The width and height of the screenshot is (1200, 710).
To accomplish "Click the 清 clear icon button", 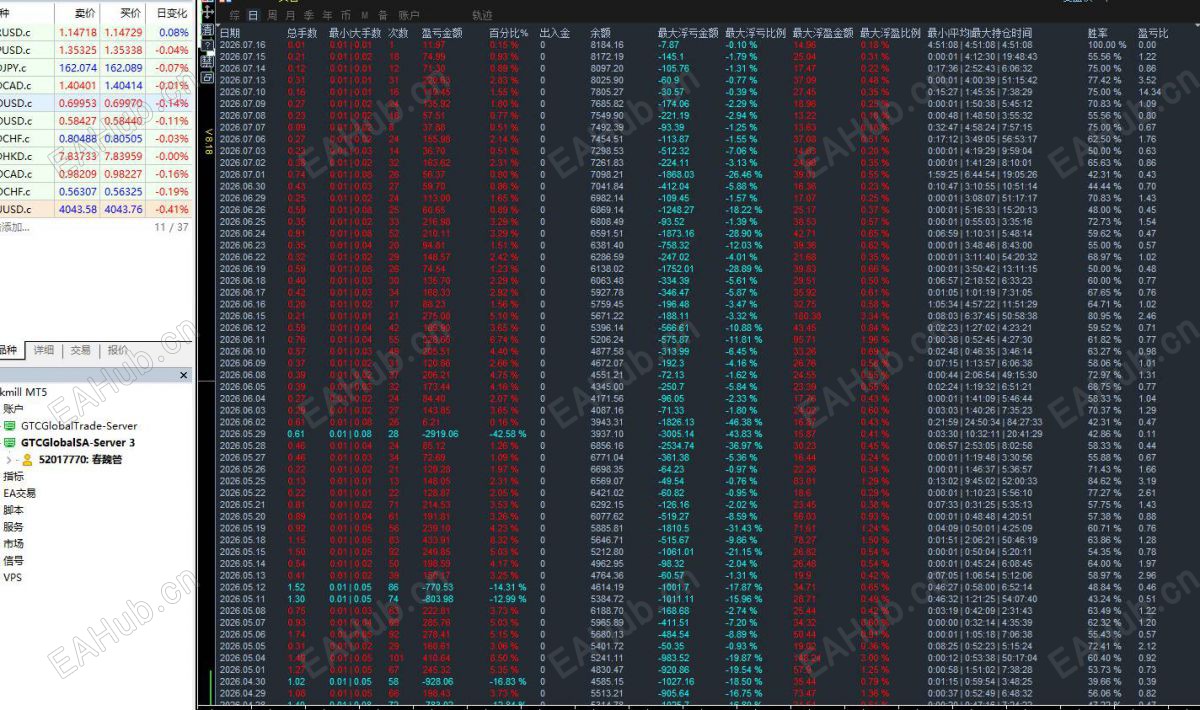I will [207, 30].
